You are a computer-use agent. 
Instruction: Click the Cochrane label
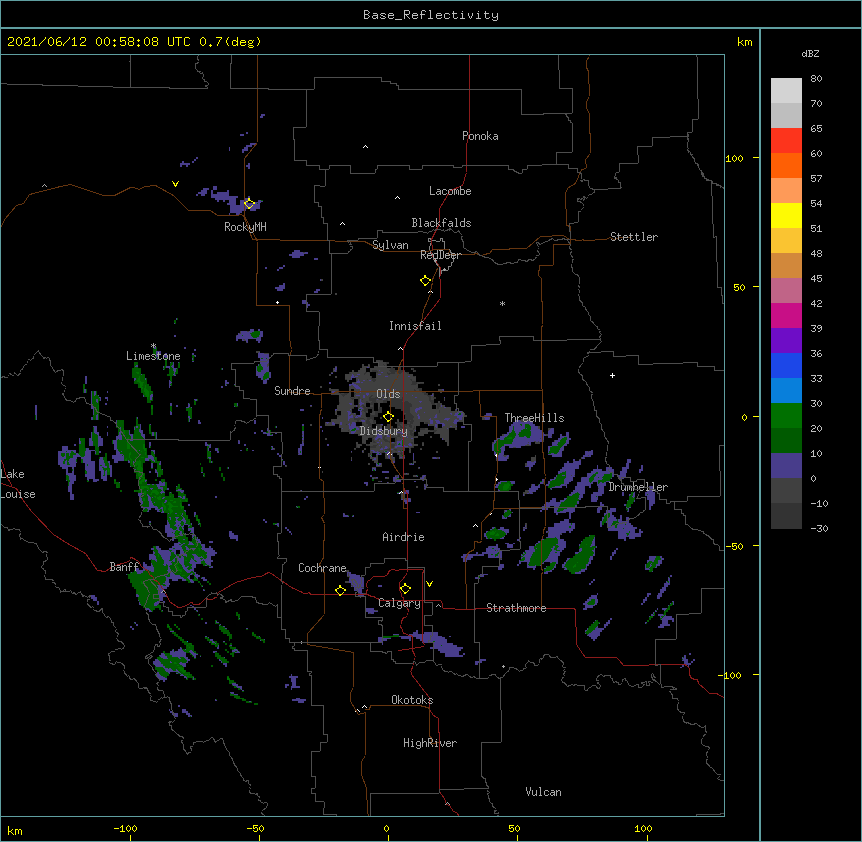tap(322, 568)
